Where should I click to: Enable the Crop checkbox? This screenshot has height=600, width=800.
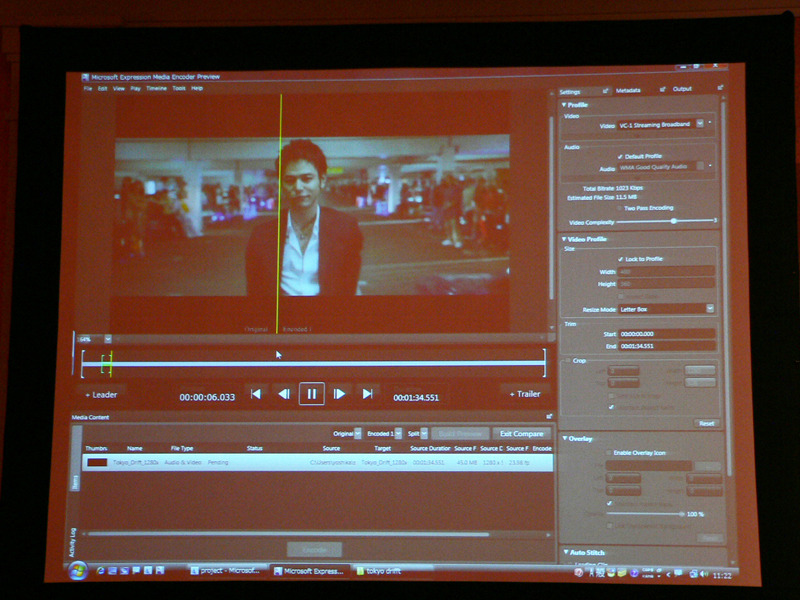point(568,361)
